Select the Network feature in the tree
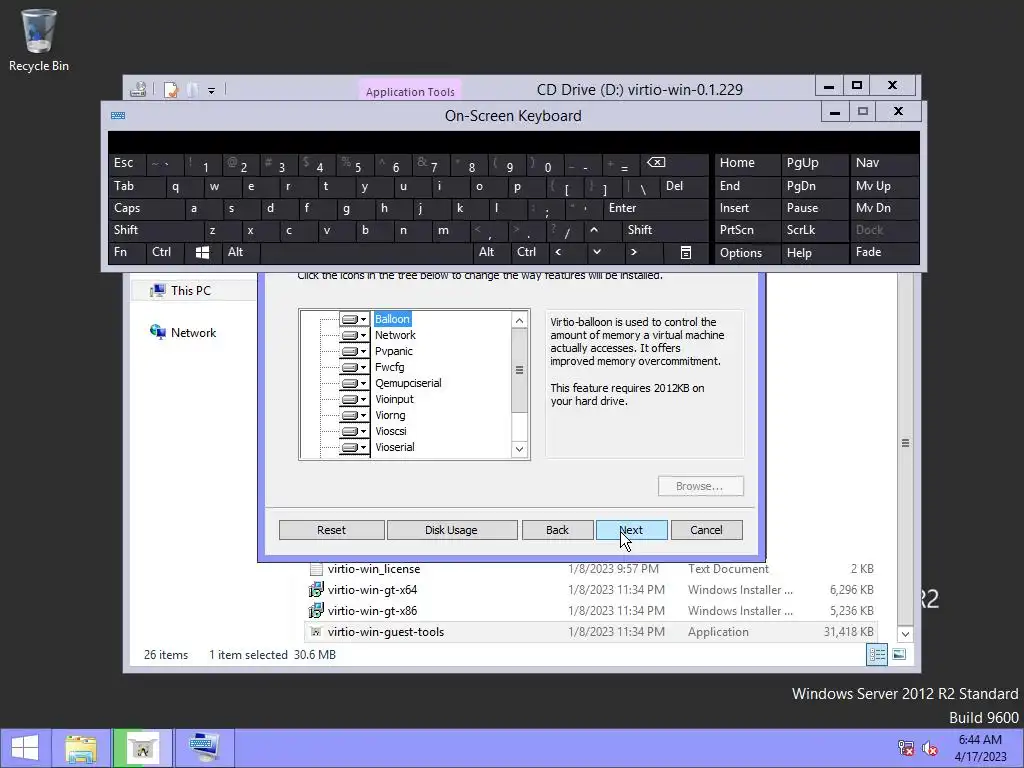 tap(395, 335)
